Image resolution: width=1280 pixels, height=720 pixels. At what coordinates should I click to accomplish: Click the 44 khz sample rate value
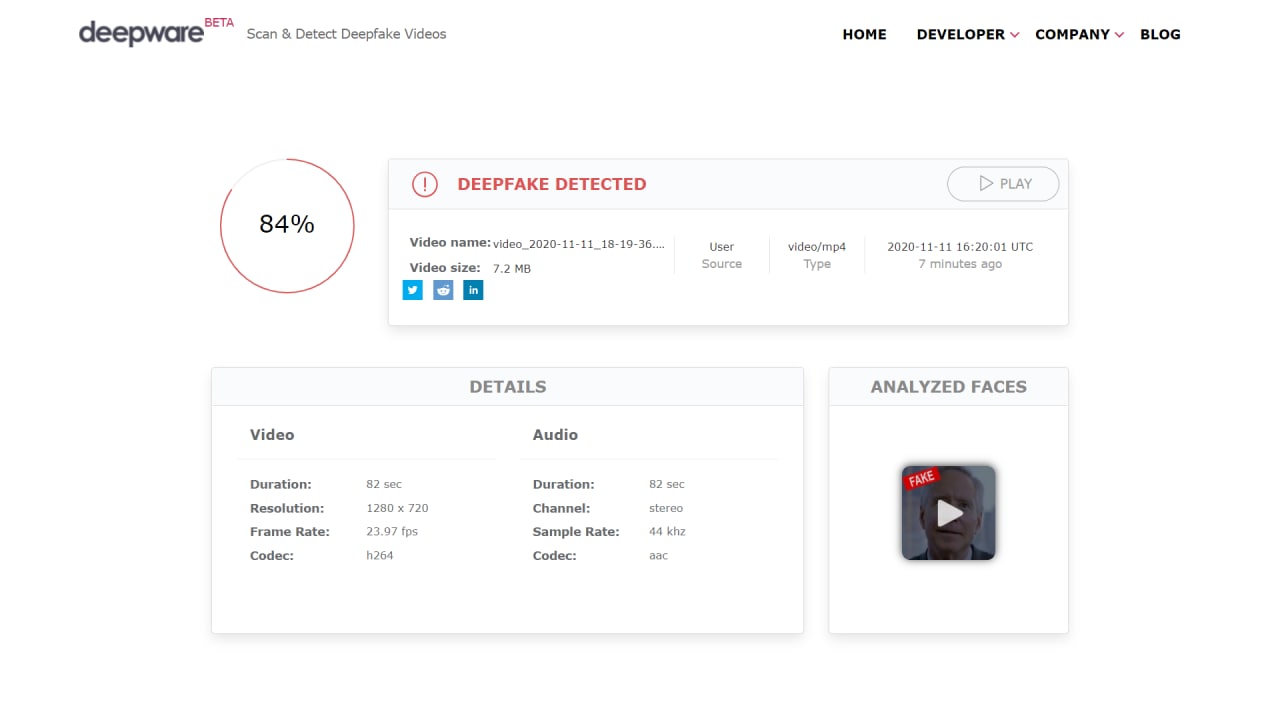point(667,532)
